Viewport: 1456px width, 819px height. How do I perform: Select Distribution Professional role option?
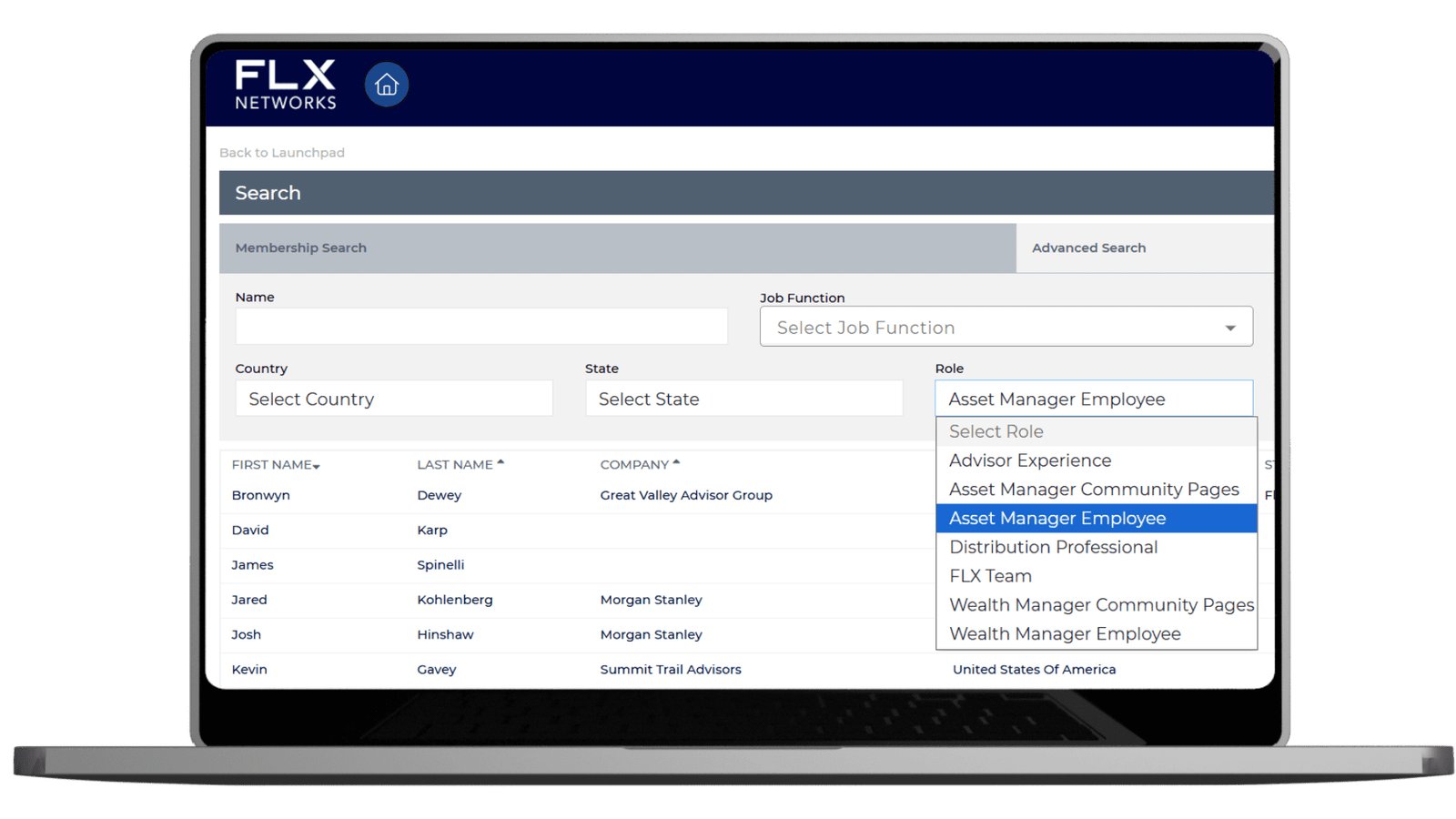[x=1053, y=547]
